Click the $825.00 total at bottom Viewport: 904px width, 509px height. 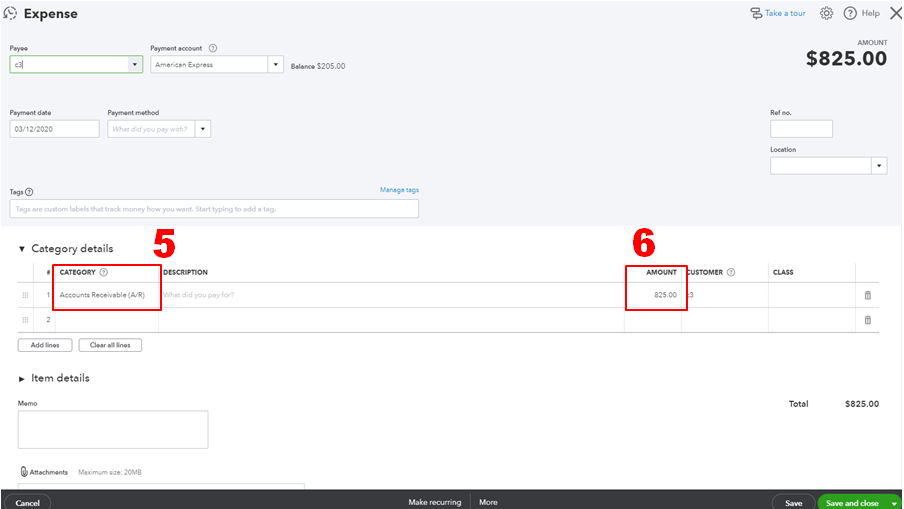click(x=862, y=404)
